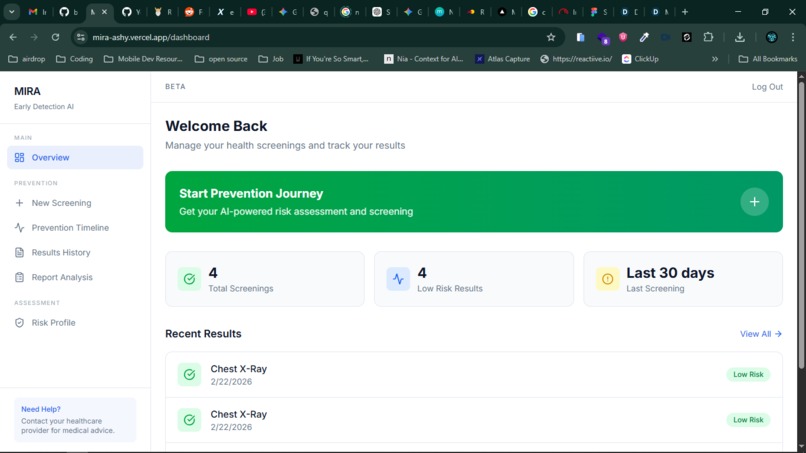The width and height of the screenshot is (806, 453).
Task: Click the pulse icon in Low Risk Results card
Action: click(398, 279)
